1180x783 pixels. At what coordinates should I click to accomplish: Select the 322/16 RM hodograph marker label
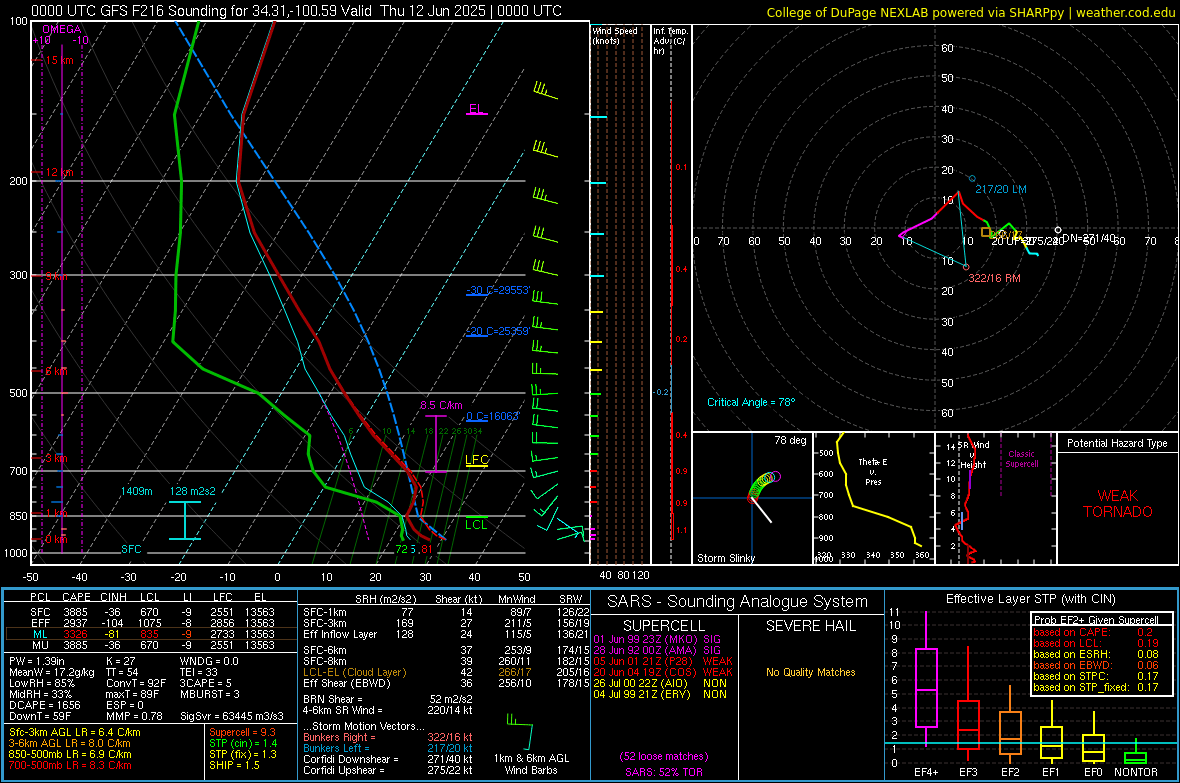click(995, 278)
